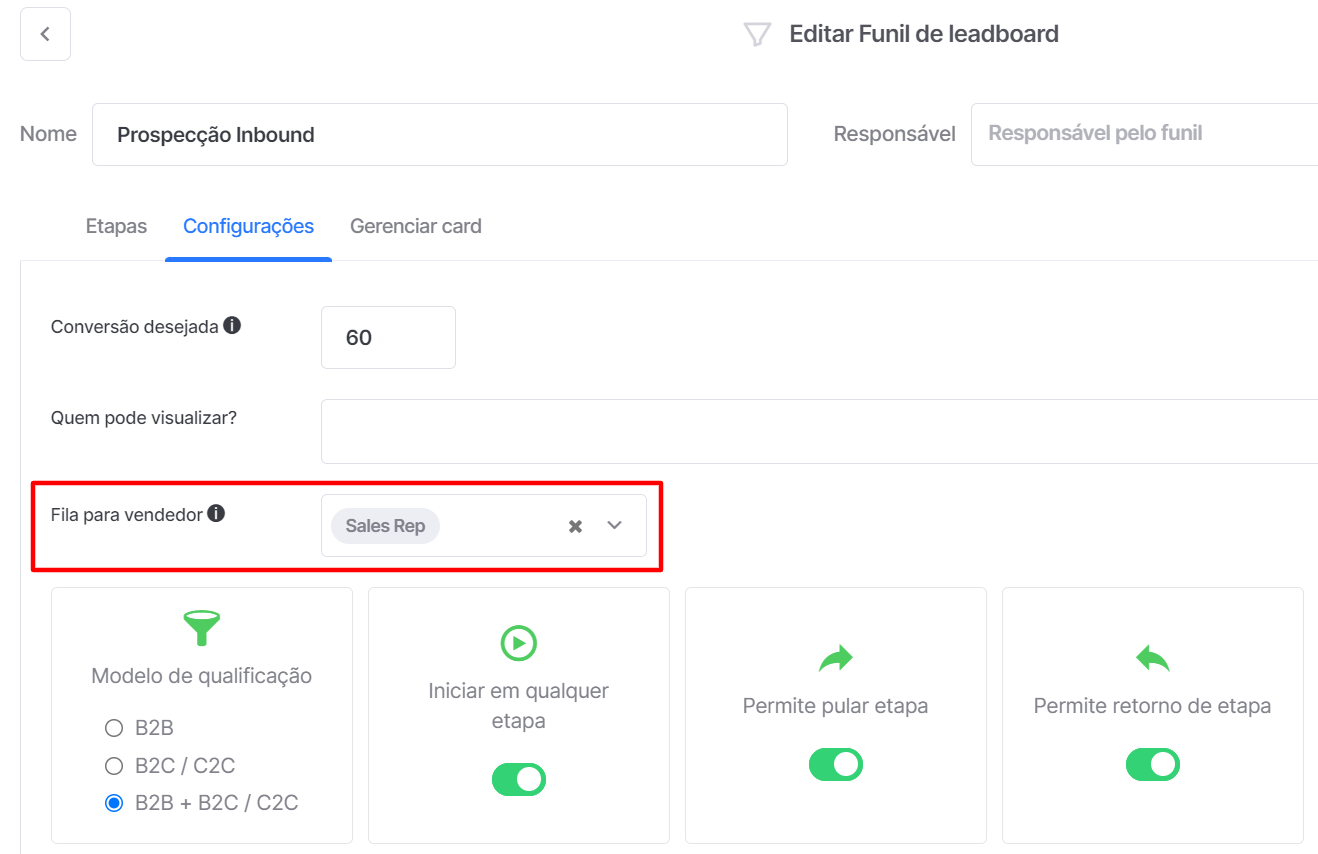Image resolution: width=1318 pixels, height=854 pixels.
Task: Disable the Permite pular etapa switch
Action: pos(836,764)
